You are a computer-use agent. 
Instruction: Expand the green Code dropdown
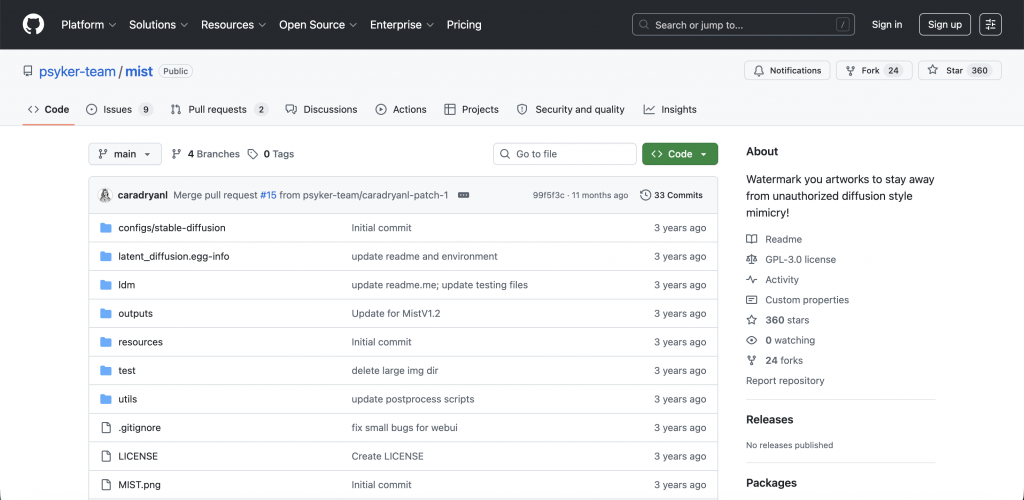point(680,154)
